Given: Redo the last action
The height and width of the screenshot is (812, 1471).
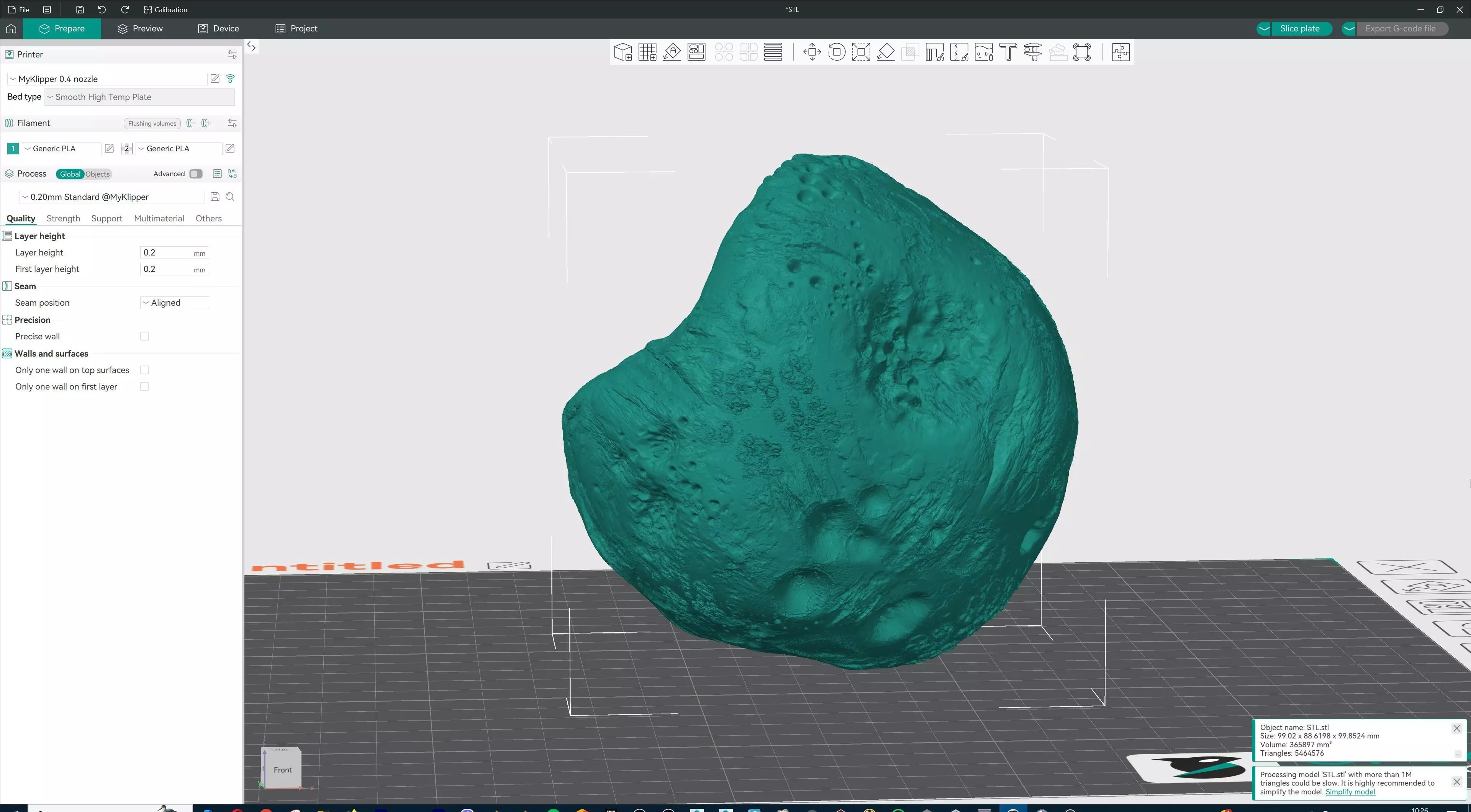Looking at the screenshot, I should (124, 10).
